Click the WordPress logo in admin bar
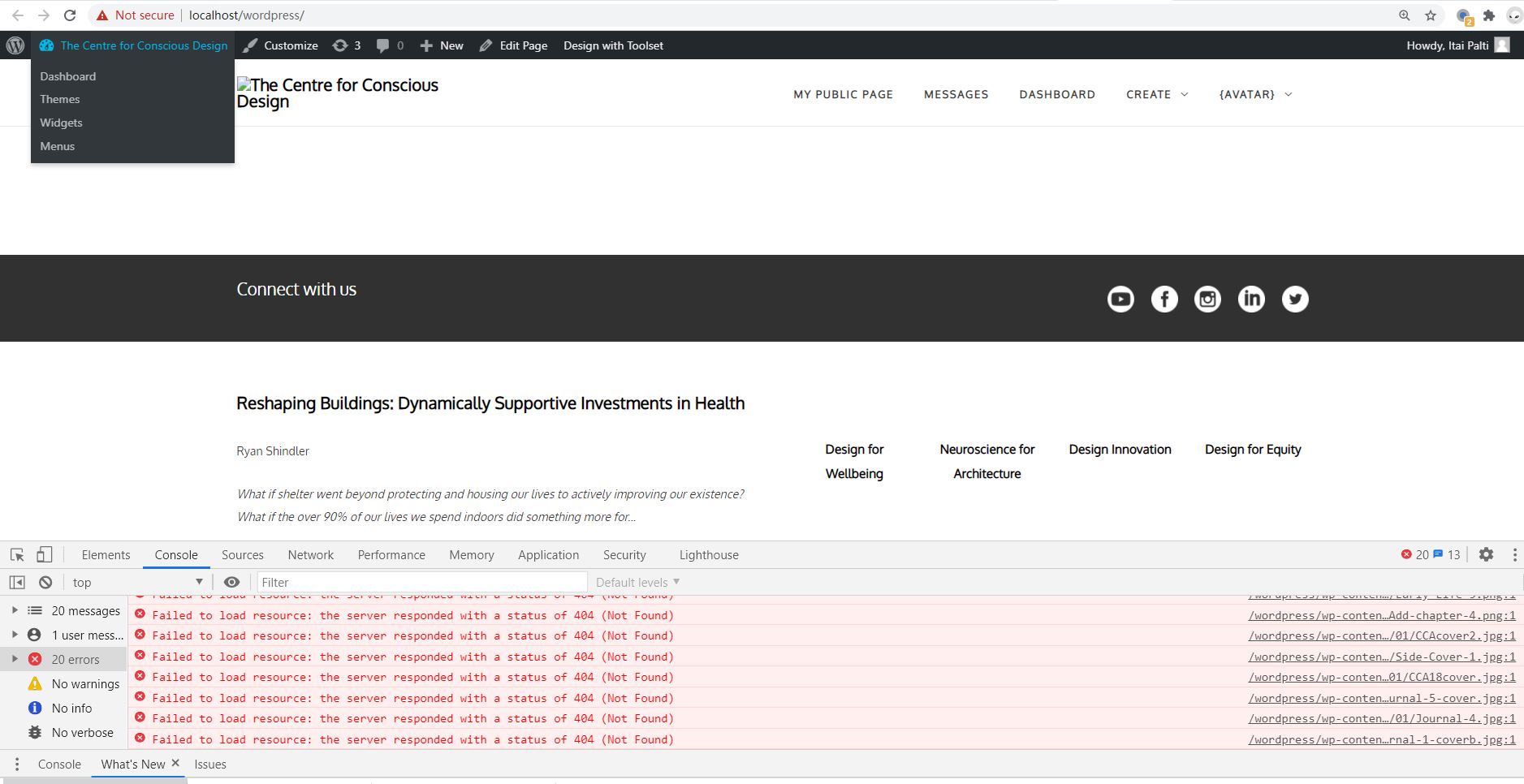The image size is (1524, 784). click(x=15, y=45)
